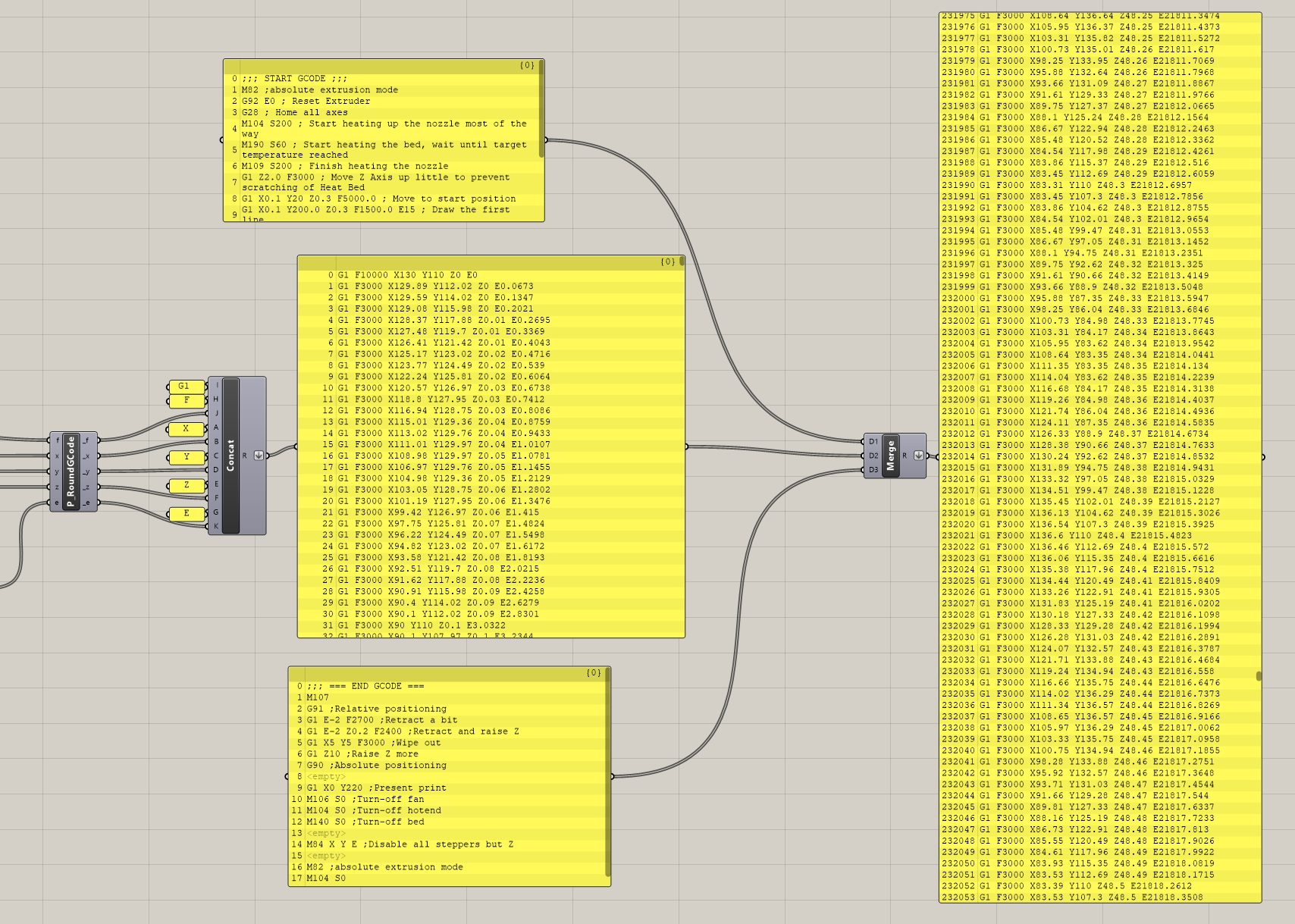
Task: Click the 'M82 ;absolute extrusion mode' row in start panel
Action: point(383,90)
